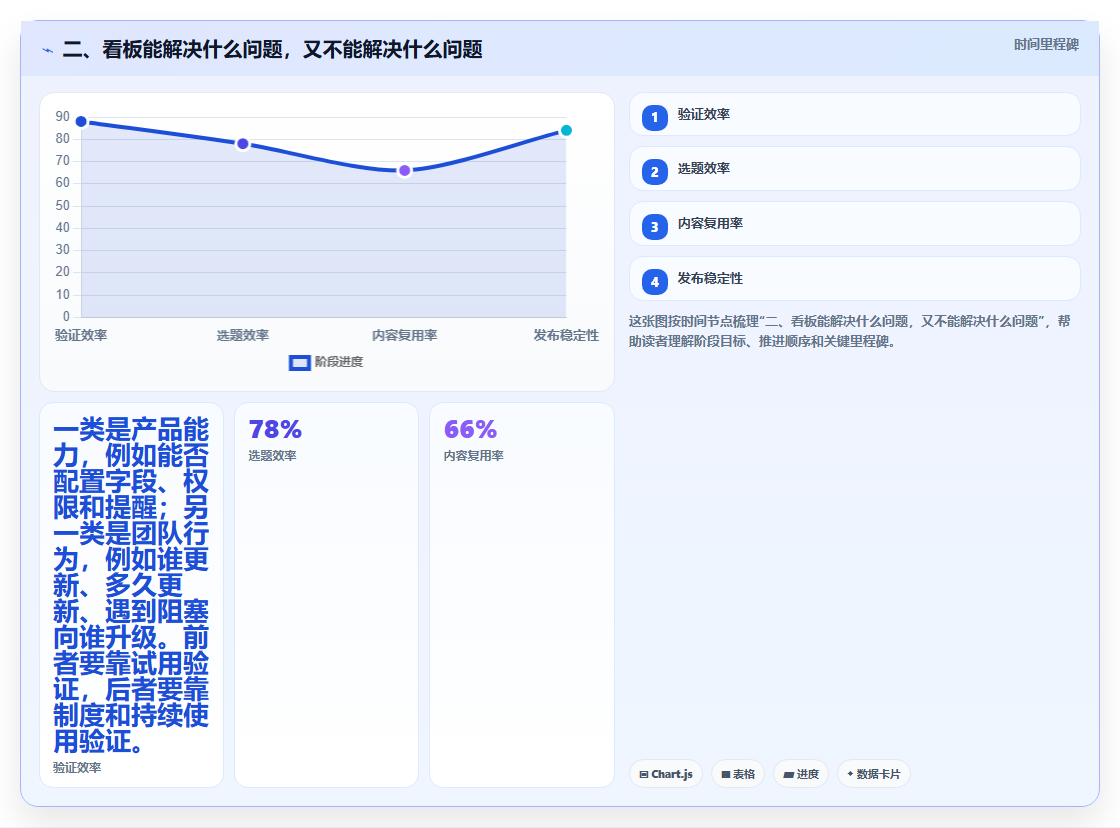Viewport: 1120px width, 828px height.
Task: Click the large blue text card paragraph
Action: coord(131,585)
